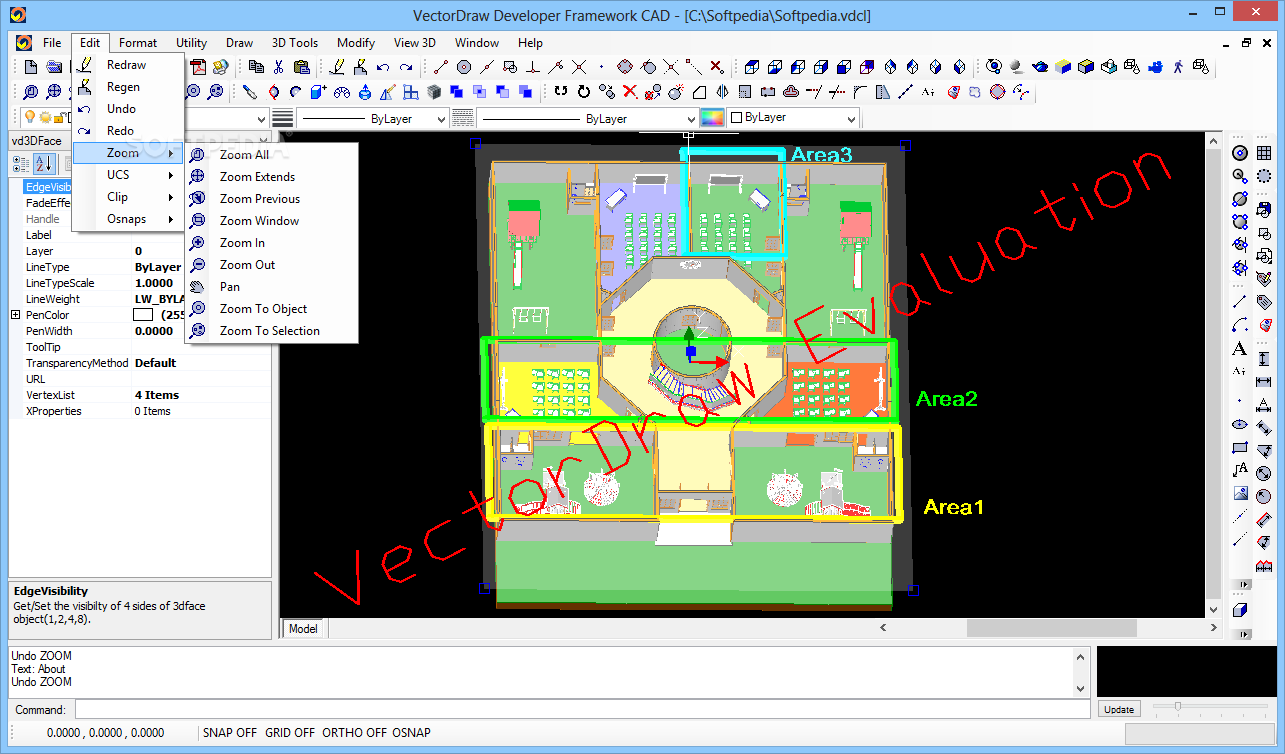Image resolution: width=1285 pixels, height=754 pixels.
Task: Toggle OSNAP in status bar
Action: point(411,733)
